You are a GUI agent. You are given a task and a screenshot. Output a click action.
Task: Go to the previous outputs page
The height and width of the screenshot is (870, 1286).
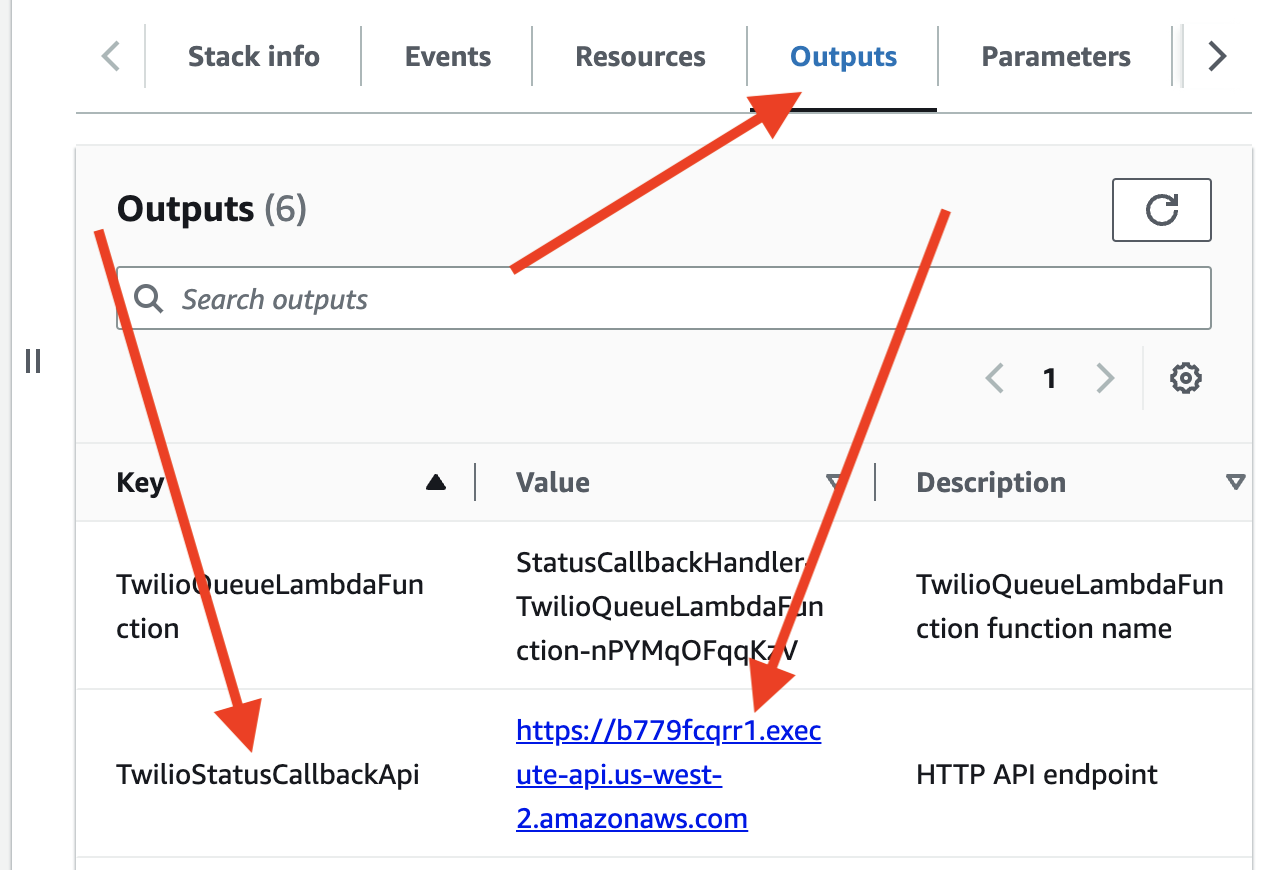coord(994,378)
